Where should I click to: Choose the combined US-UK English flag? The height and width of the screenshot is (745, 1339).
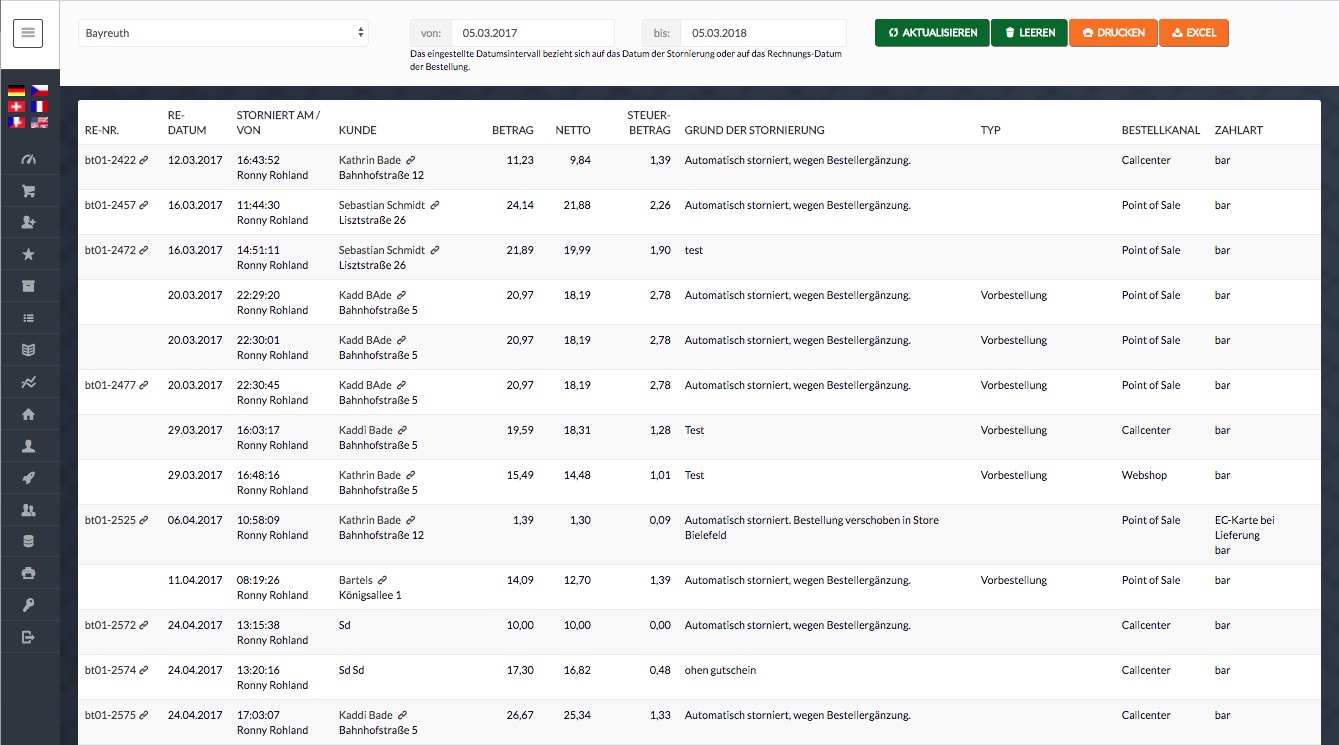coord(40,122)
